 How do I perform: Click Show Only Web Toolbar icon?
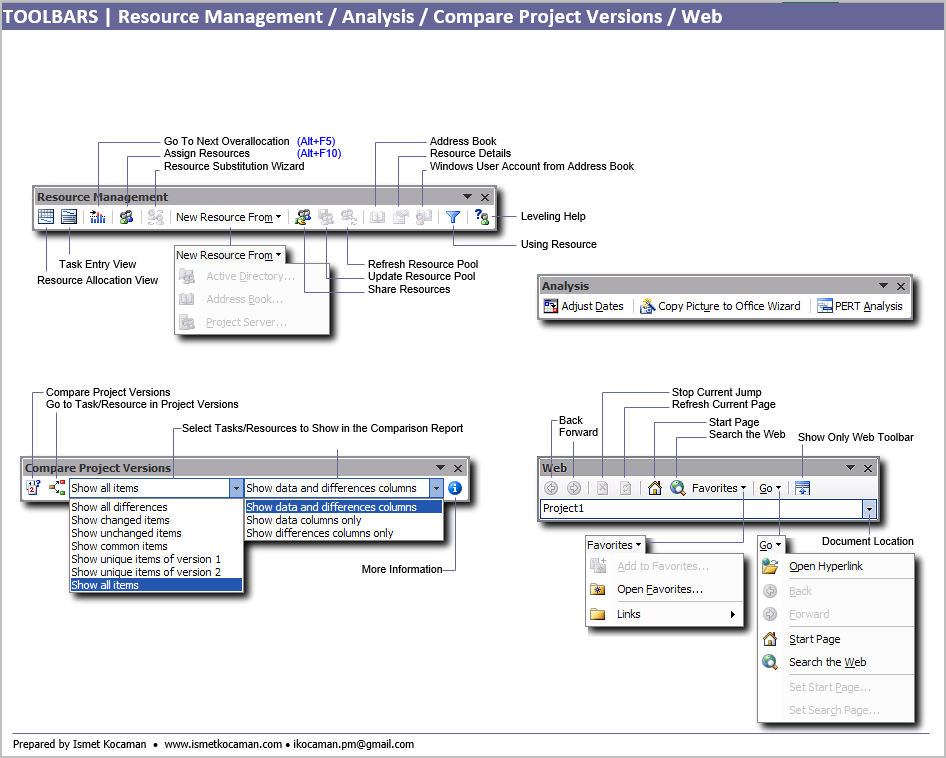coord(803,488)
